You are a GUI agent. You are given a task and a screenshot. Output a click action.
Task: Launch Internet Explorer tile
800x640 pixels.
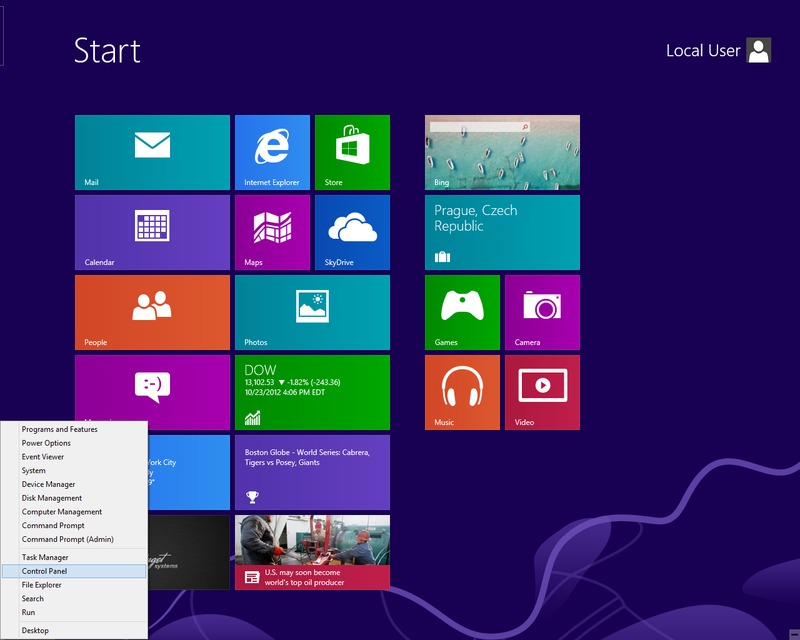272,152
